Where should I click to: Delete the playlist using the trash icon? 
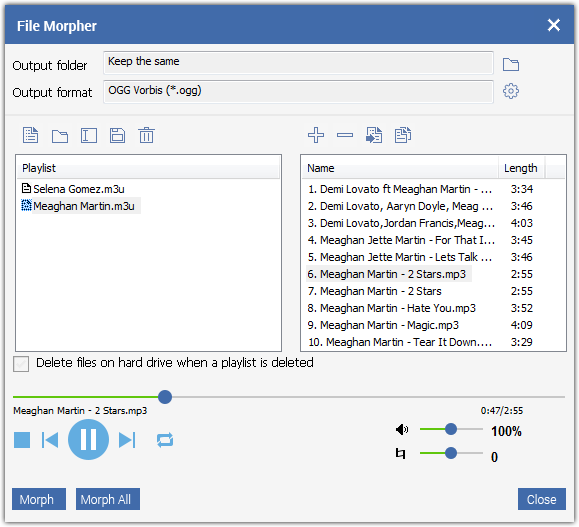[147, 135]
